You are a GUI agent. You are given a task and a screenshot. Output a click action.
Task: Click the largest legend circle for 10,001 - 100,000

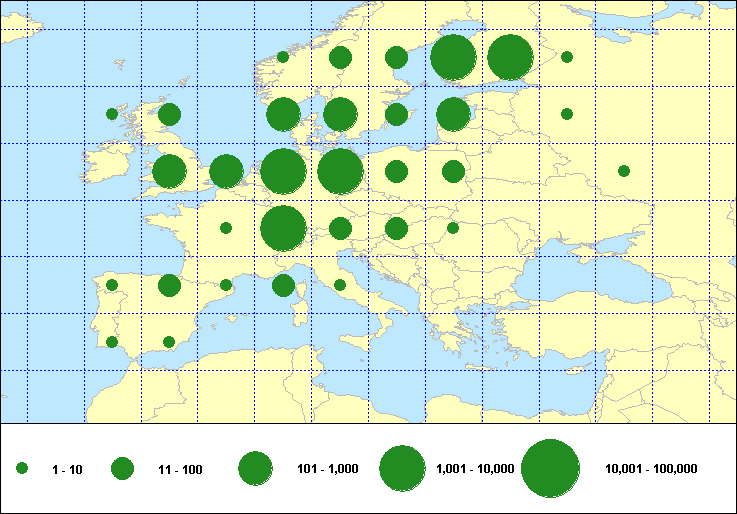coord(551,468)
